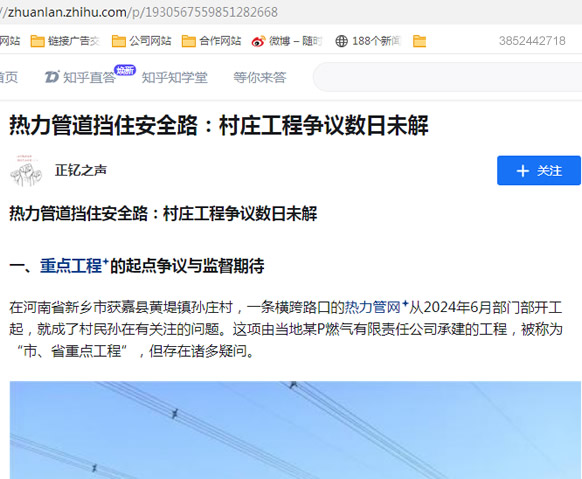Go to the 等你来答 tab
This screenshot has width=582, height=479.
click(x=260, y=77)
